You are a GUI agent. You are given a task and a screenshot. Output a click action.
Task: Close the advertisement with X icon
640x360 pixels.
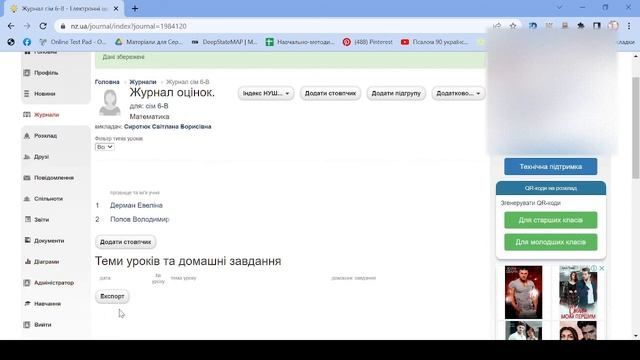click(x=602, y=268)
